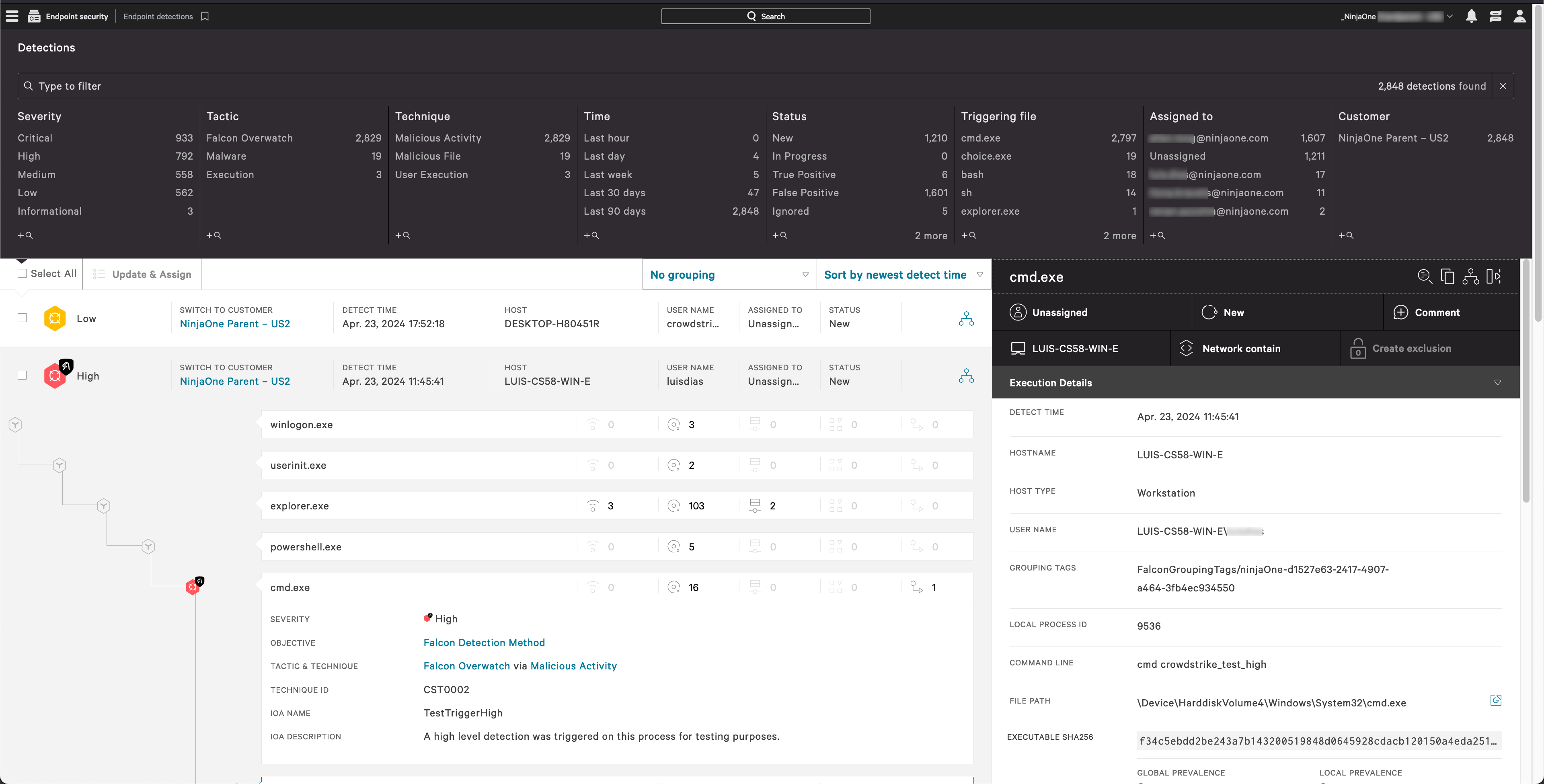The width and height of the screenshot is (1544, 784).
Task: Check the High severity detection row checkbox
Action: click(x=22, y=375)
